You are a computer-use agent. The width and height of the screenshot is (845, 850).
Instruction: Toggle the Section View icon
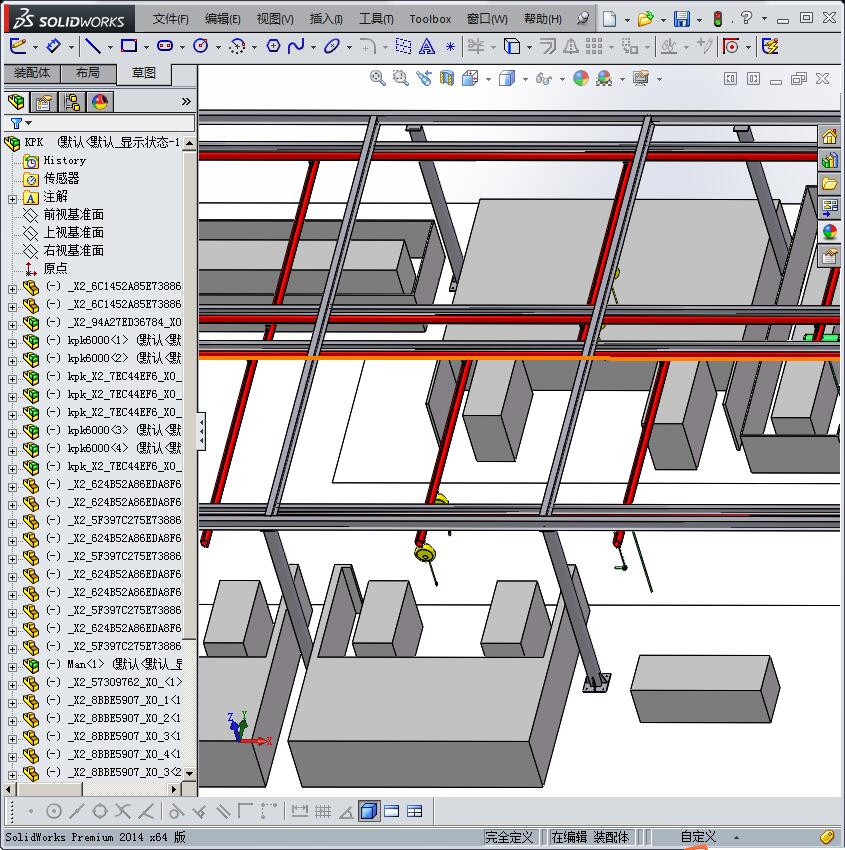447,79
